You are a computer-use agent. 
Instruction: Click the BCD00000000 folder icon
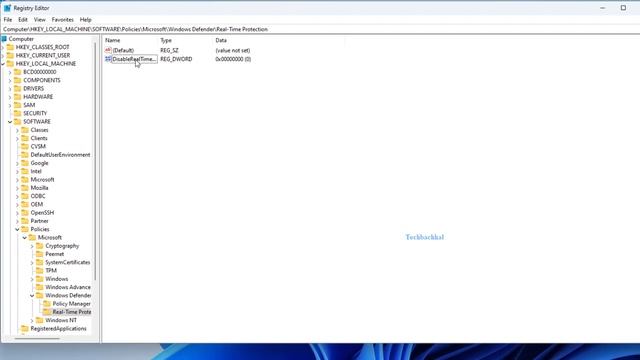coord(18,72)
